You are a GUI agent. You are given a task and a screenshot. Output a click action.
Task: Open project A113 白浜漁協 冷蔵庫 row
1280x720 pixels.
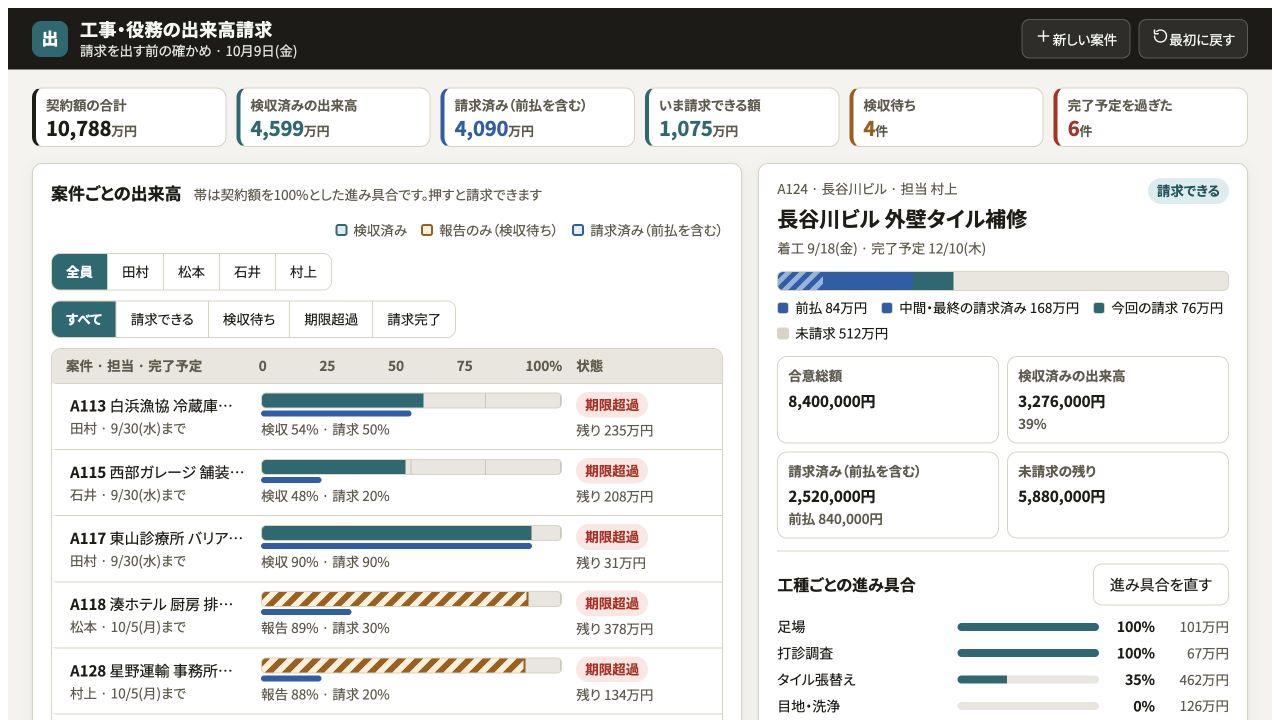[x=387, y=417]
